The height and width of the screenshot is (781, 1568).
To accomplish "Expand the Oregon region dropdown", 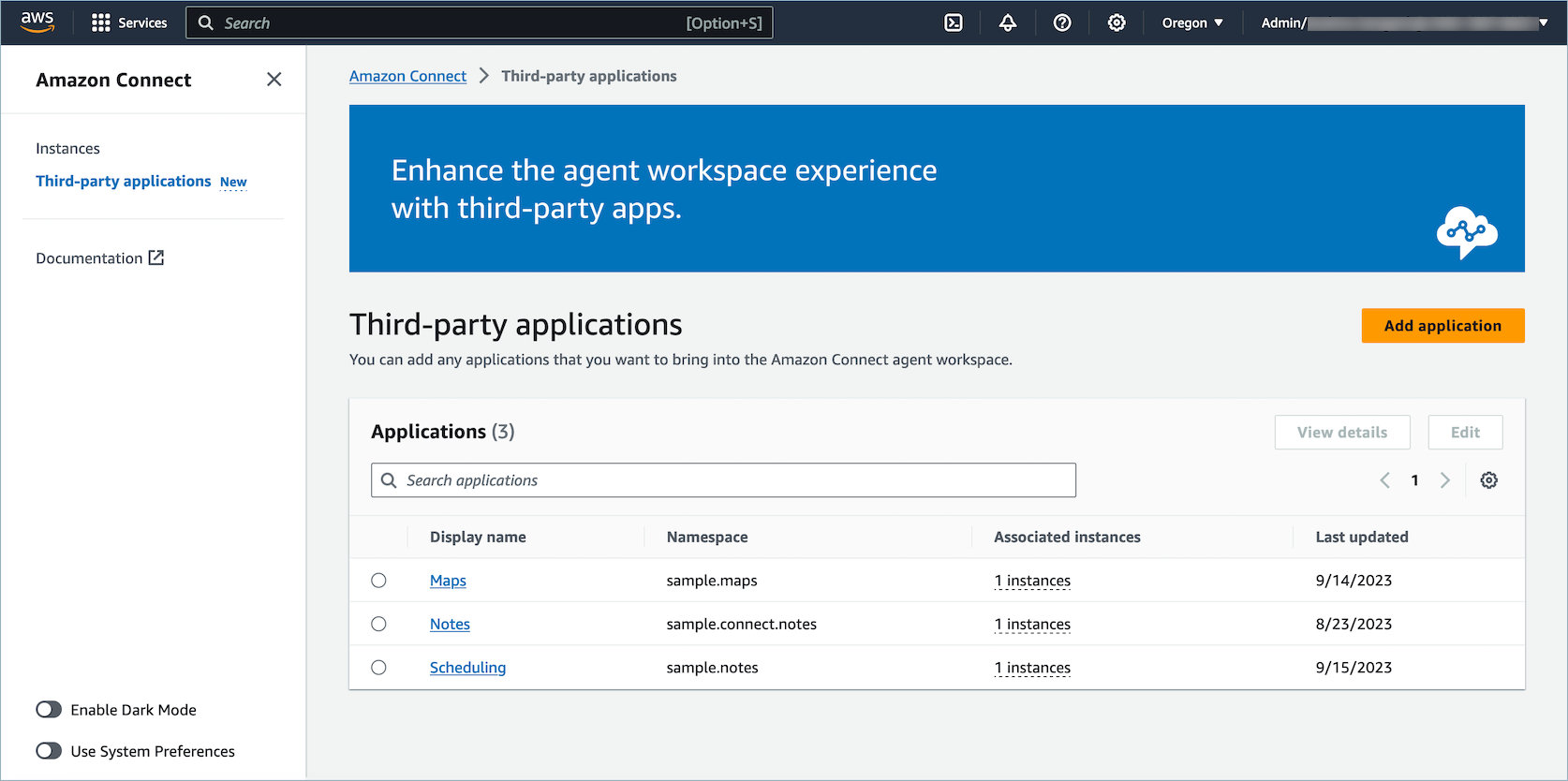I will point(1192,22).
